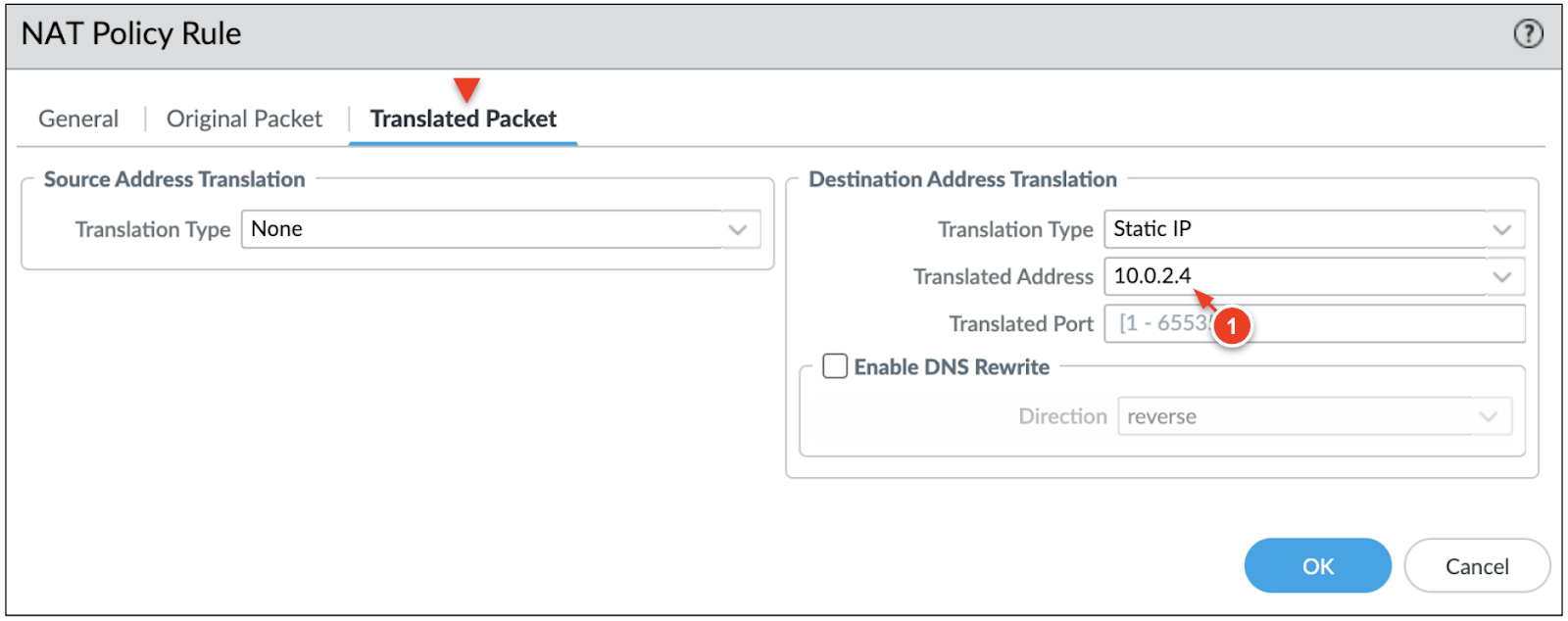Viewport: 1568px width, 621px height.
Task: Expand the Translated Address dropdown chevron
Action: pyautogui.click(x=1501, y=277)
